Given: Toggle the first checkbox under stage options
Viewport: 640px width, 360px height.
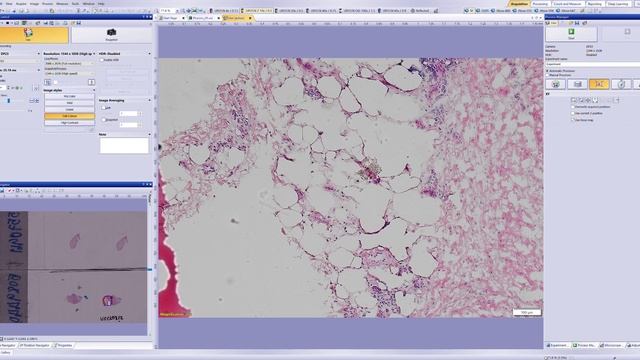Looking at the screenshot, I should [x=573, y=107].
